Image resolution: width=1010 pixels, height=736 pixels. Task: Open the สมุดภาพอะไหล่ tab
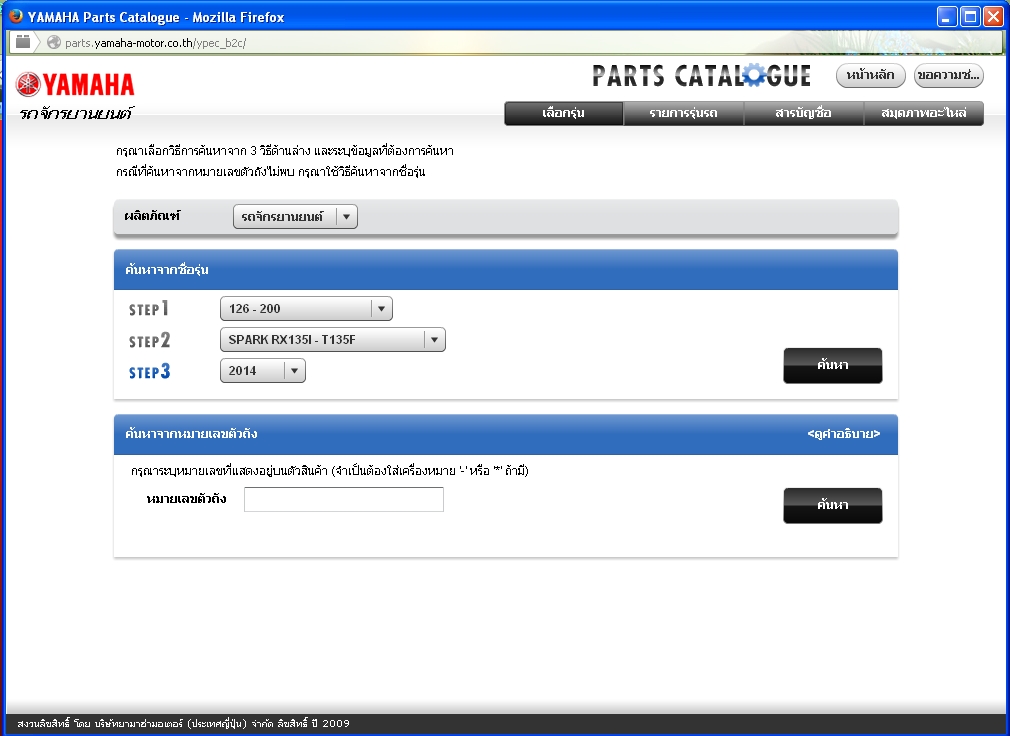924,113
